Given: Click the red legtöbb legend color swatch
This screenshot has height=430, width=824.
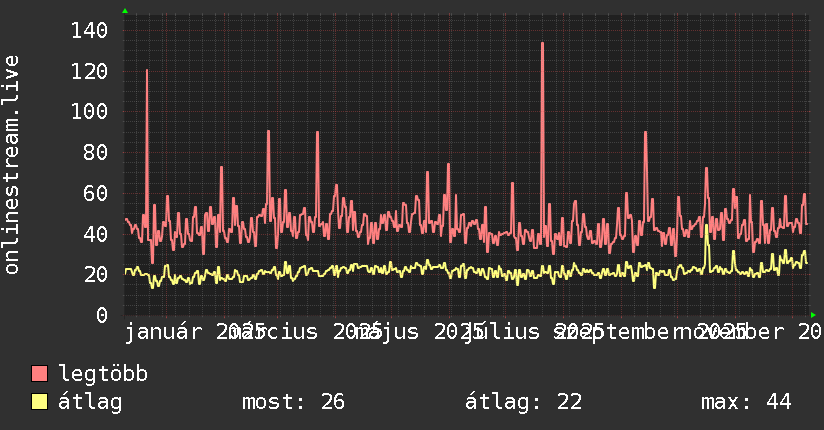Looking at the screenshot, I should point(39,373).
